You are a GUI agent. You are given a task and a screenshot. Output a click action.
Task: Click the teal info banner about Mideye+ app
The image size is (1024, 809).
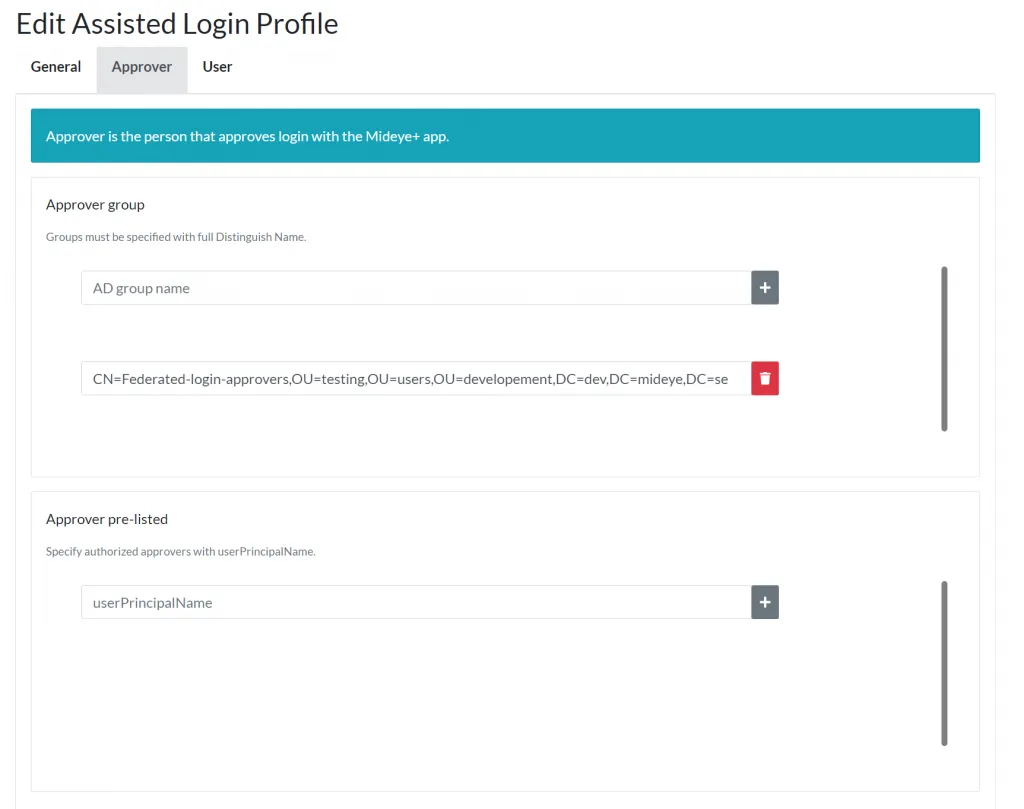tap(505, 135)
